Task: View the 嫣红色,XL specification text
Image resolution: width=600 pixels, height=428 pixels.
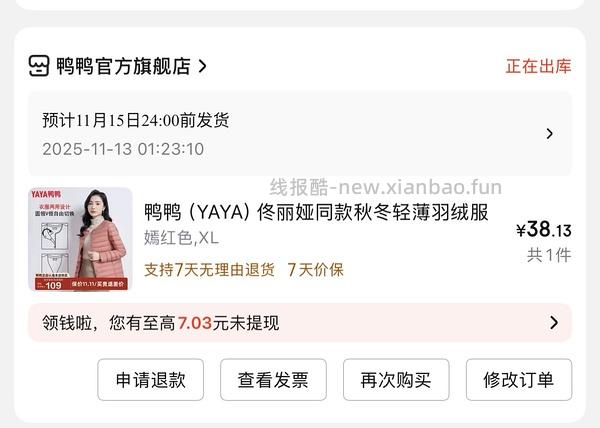Action: pyautogui.click(x=181, y=238)
